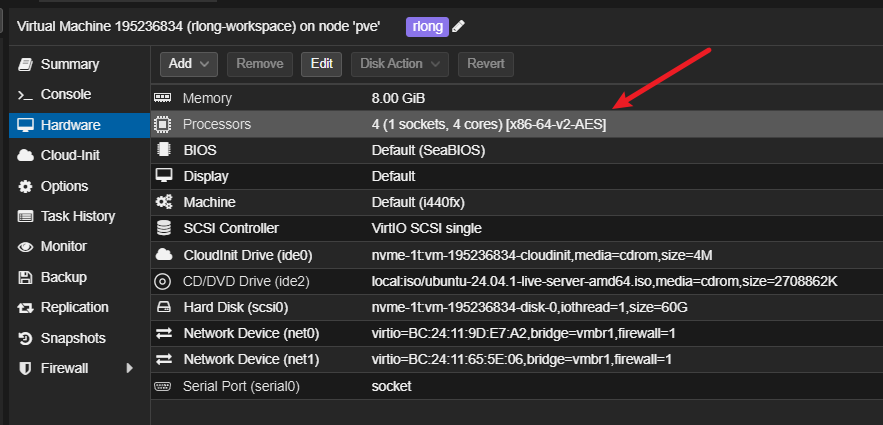Screen dimensions: 883x425
Task: Click the Display monitor icon
Action: coord(163,176)
